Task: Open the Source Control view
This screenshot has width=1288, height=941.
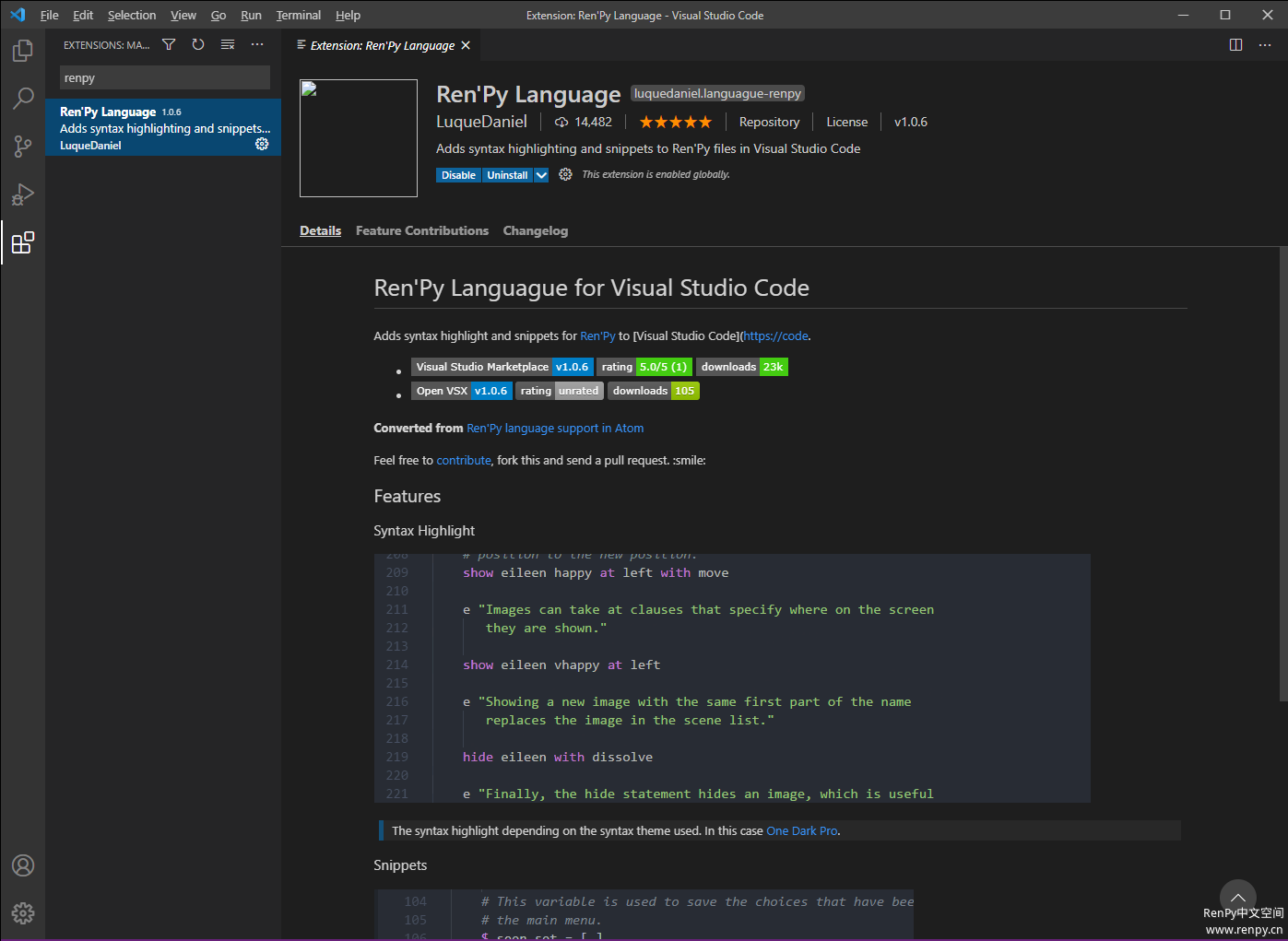Action: point(23,146)
